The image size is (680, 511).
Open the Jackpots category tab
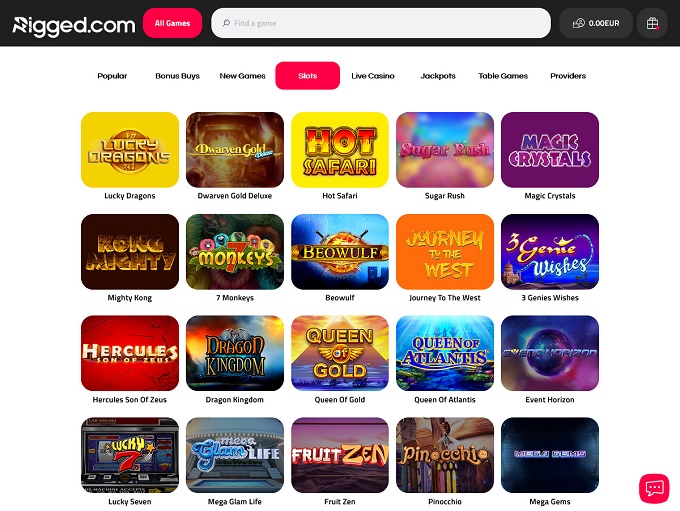[x=438, y=76]
